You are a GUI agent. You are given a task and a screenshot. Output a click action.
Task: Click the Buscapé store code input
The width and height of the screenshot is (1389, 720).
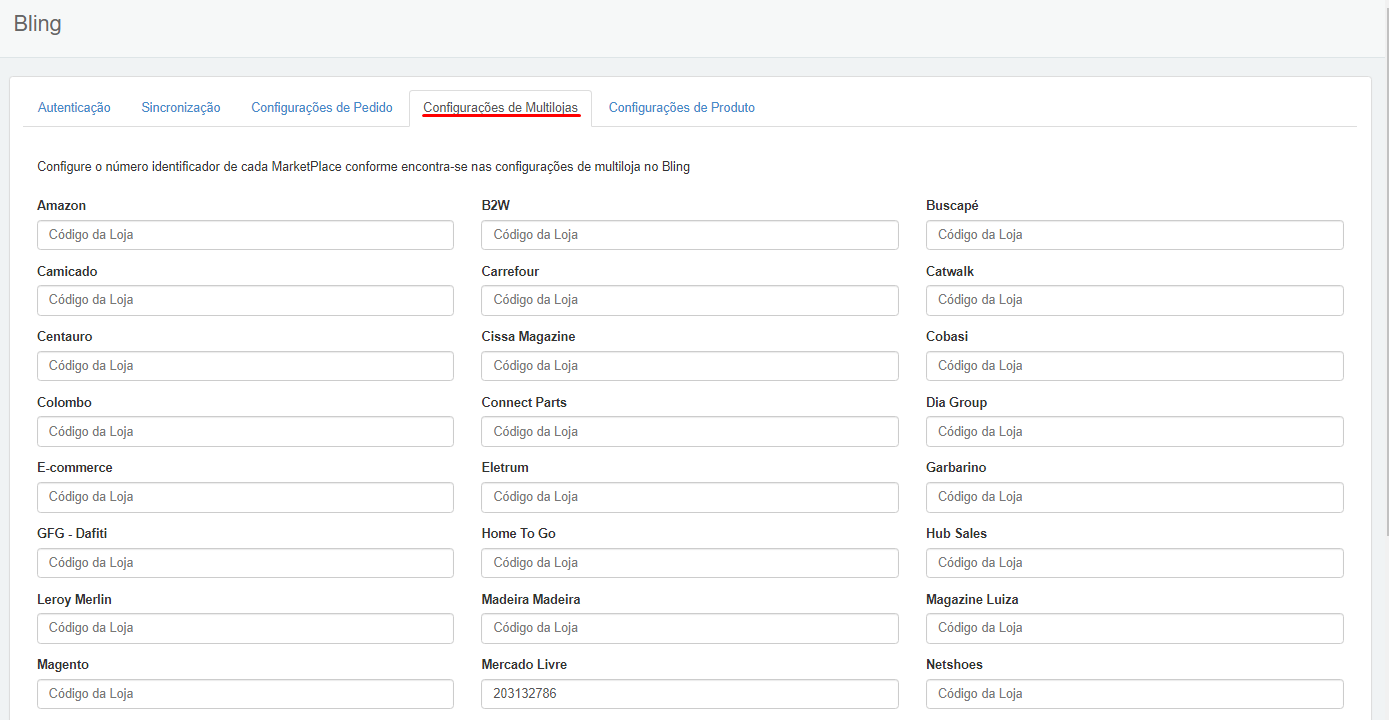1135,235
